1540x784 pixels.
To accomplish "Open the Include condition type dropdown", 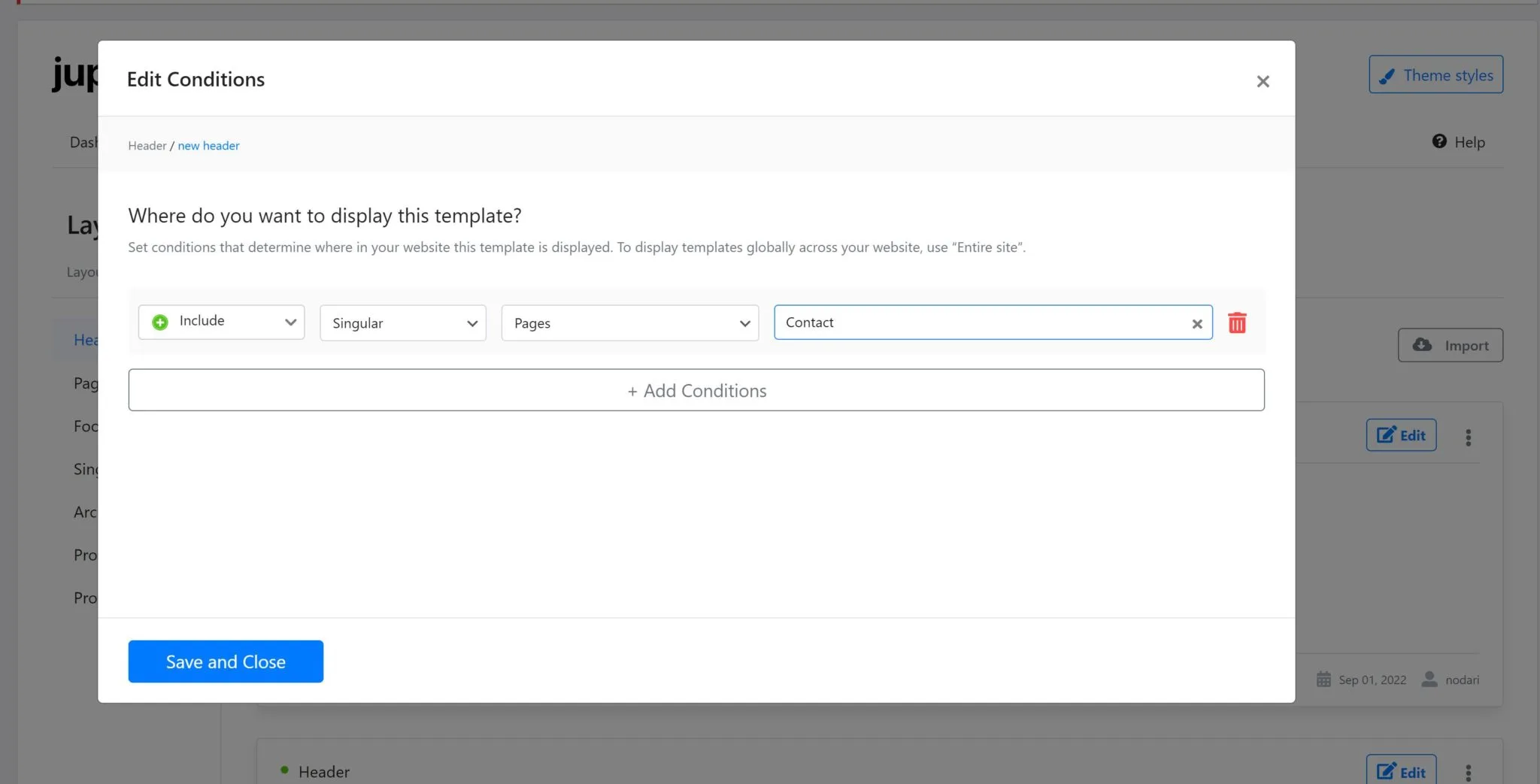I will [222, 322].
